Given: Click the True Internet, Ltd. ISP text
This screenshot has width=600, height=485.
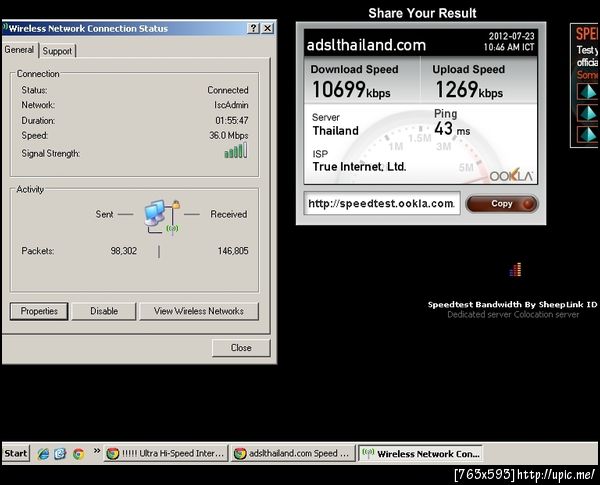Looking at the screenshot, I should (x=359, y=167).
